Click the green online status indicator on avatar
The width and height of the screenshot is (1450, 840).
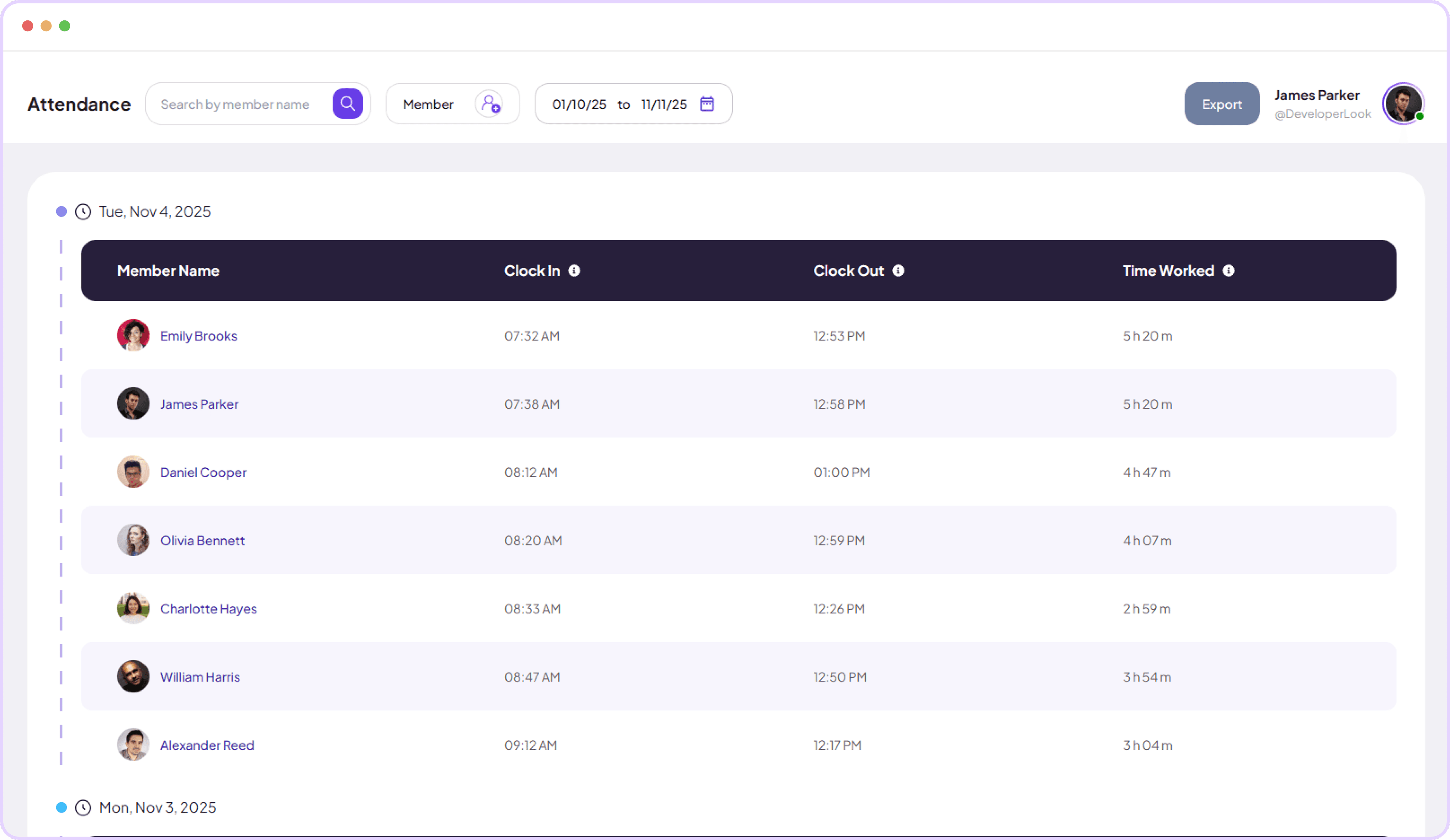click(x=1419, y=116)
